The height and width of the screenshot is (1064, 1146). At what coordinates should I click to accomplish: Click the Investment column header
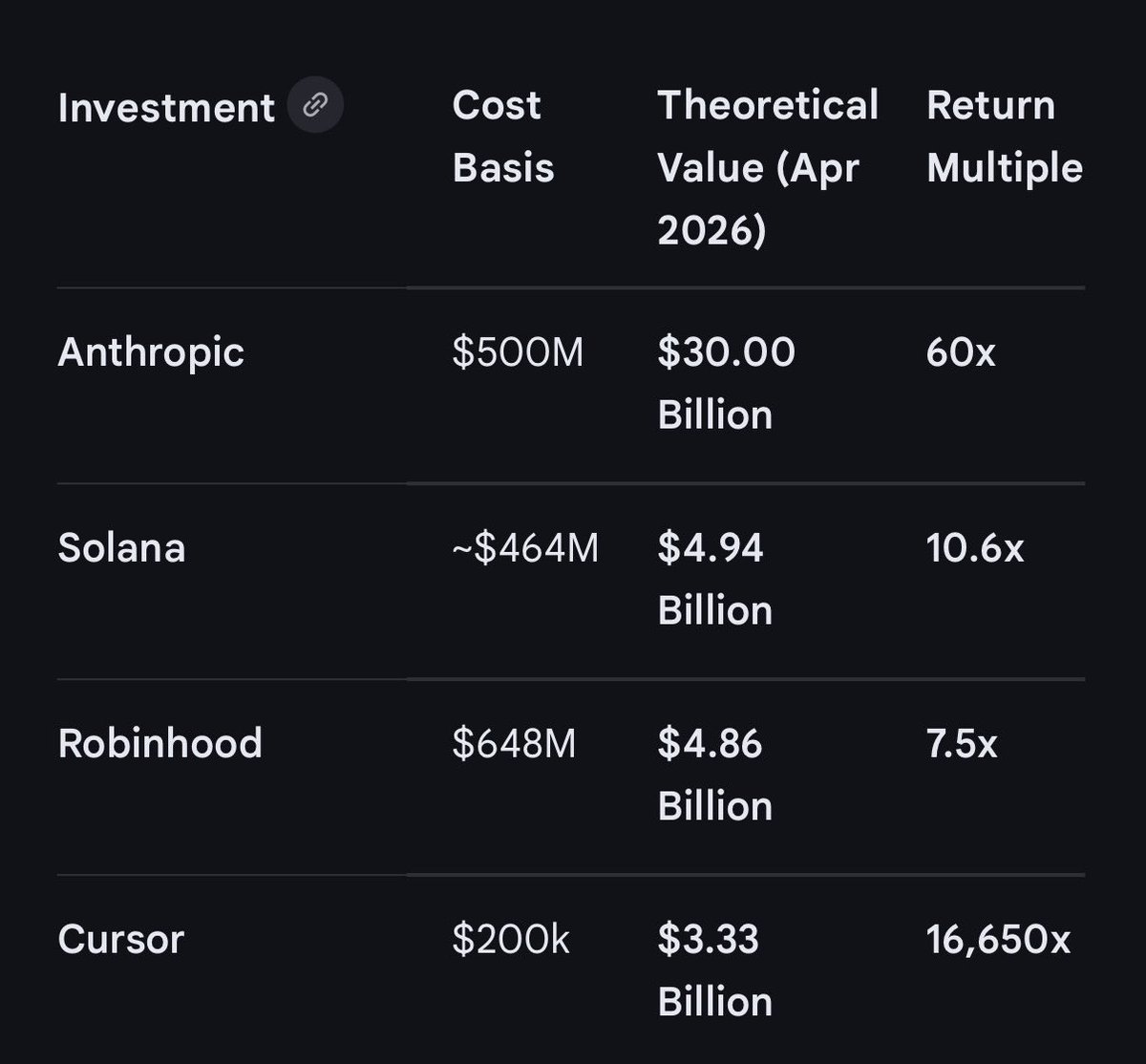166,108
